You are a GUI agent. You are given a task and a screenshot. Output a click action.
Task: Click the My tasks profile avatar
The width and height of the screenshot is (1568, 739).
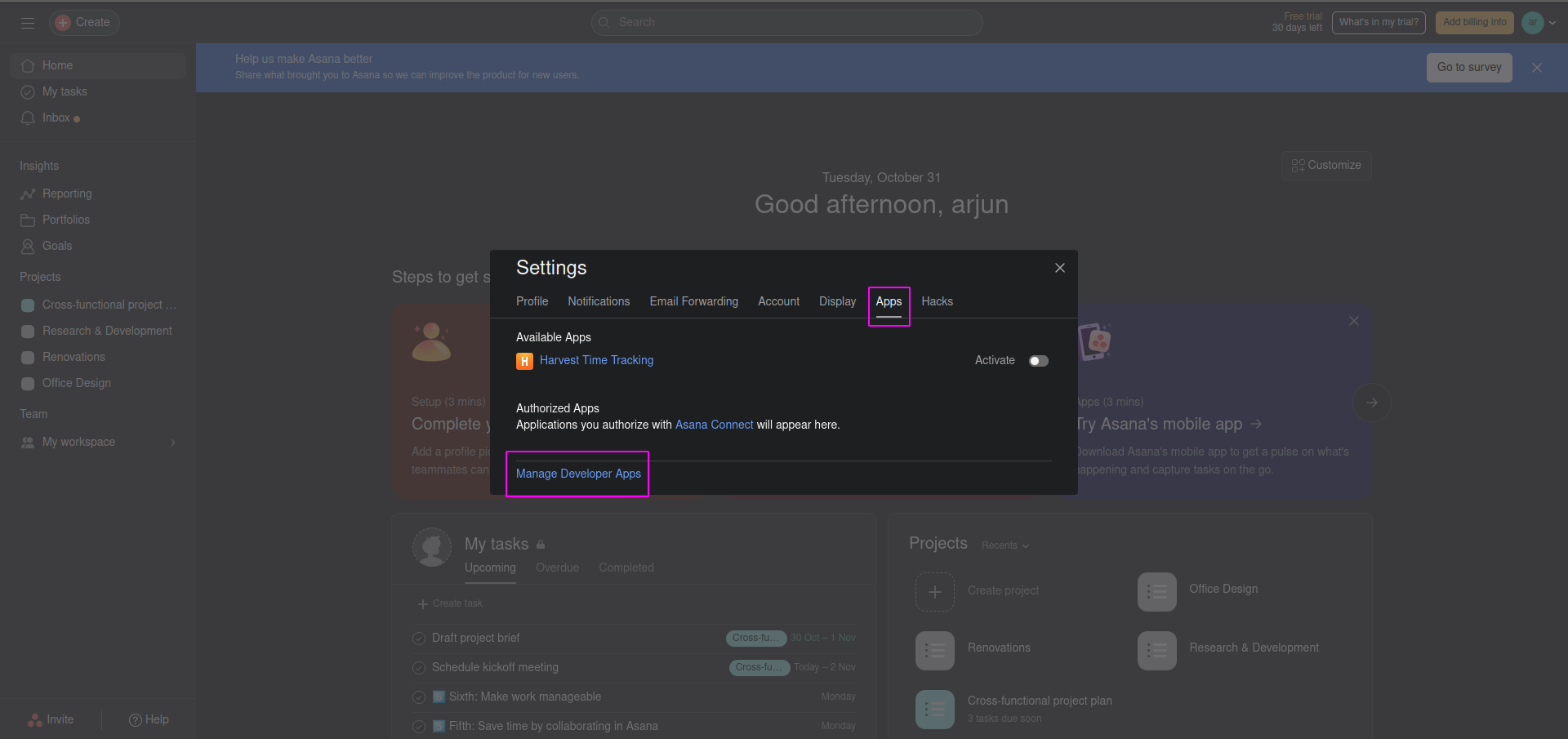point(432,547)
